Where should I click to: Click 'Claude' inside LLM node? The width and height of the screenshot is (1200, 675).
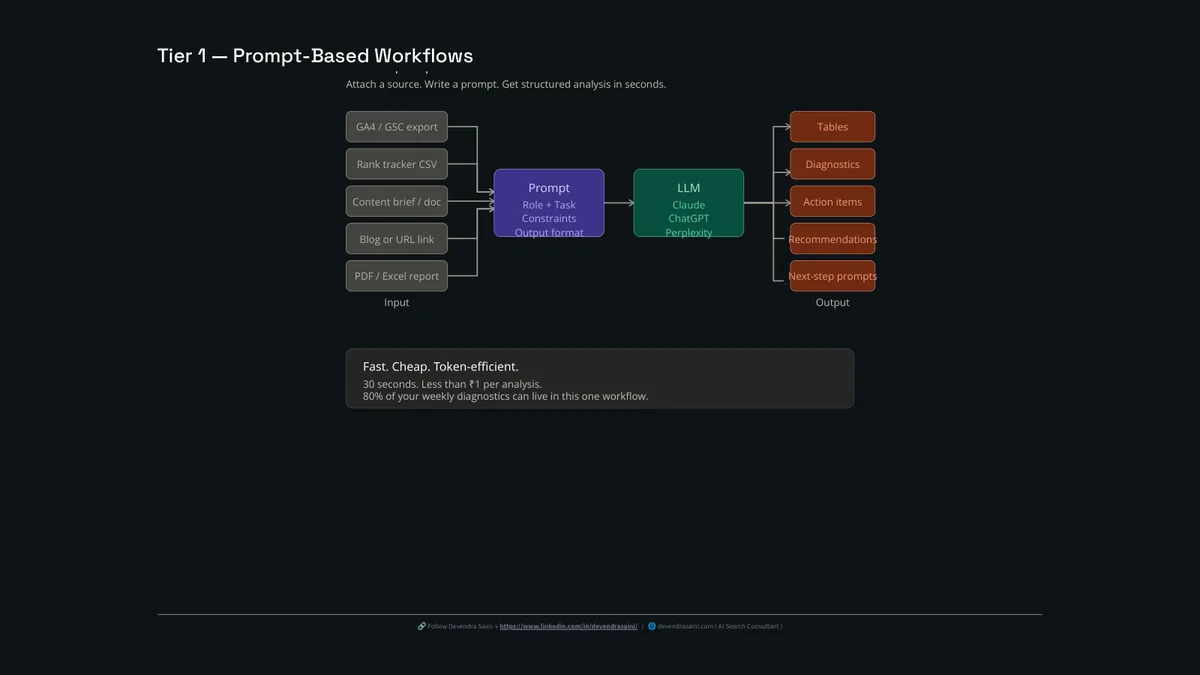(688, 205)
